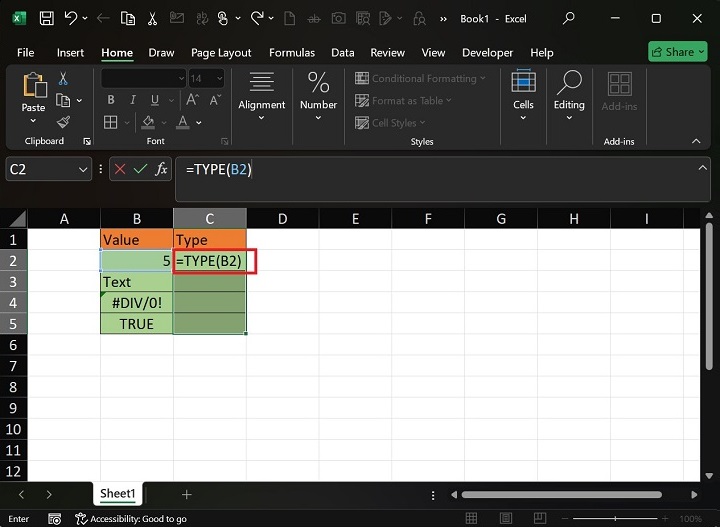Switch to Normal view in status bar
This screenshot has width=720, height=527.
[x=471, y=519]
